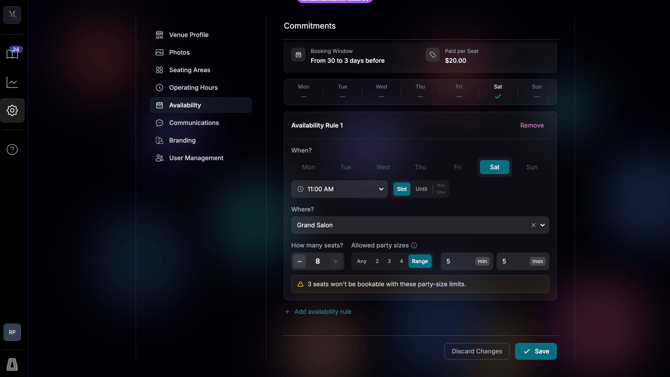
Task: Click the clock icon in the time selector
Action: click(x=300, y=189)
